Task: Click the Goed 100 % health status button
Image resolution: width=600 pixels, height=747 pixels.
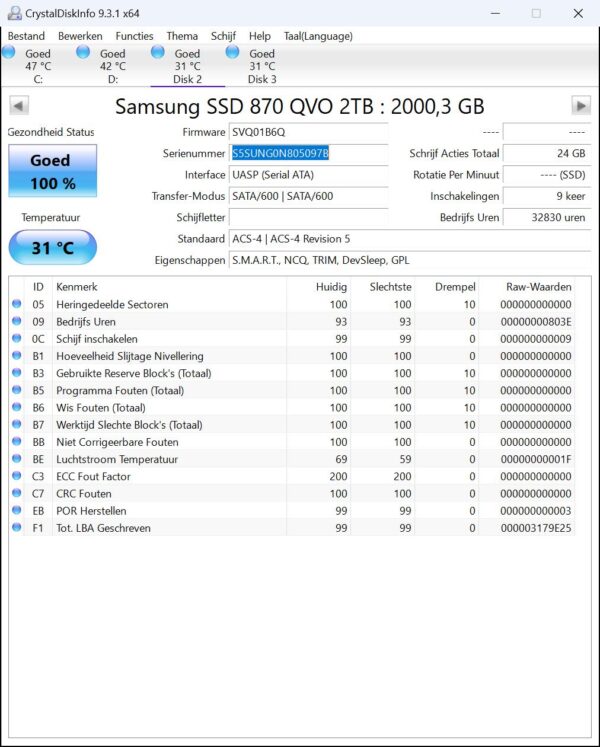Action: tap(52, 171)
